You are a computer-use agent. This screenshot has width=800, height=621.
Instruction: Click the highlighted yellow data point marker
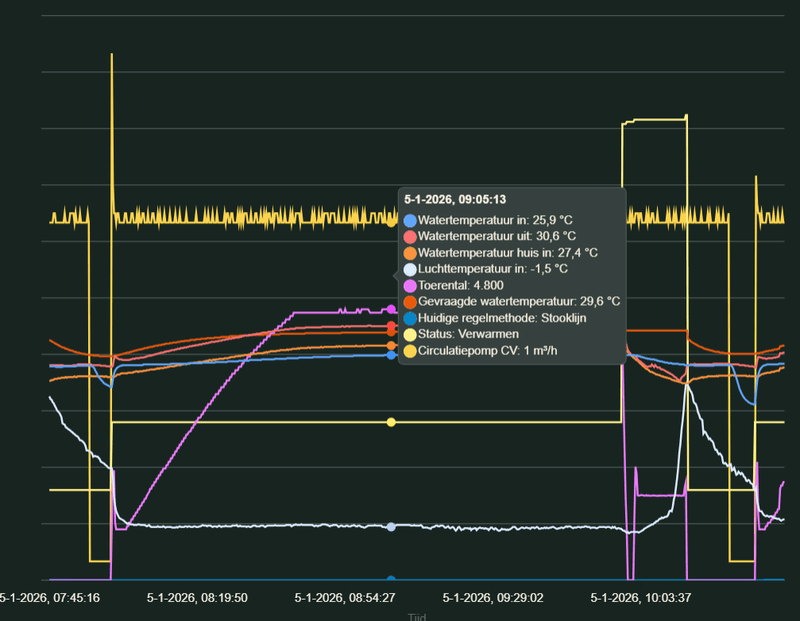pyautogui.click(x=390, y=422)
